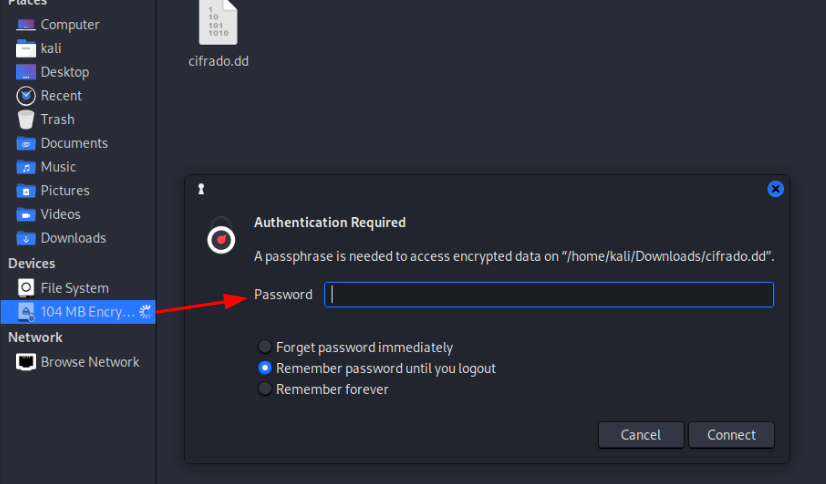826x484 pixels.
Task: Close the Authentication Required dialog
Action: 775,189
